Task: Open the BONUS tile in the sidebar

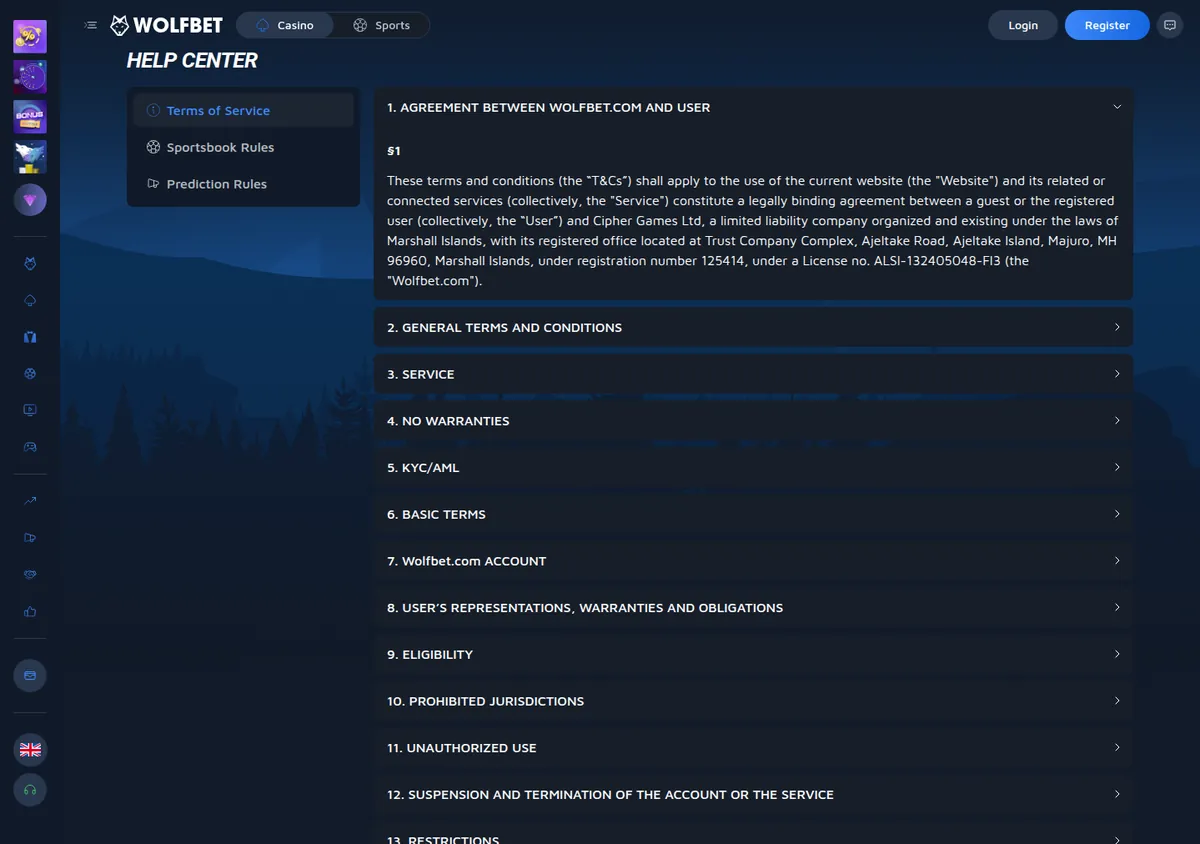Action: coord(30,117)
